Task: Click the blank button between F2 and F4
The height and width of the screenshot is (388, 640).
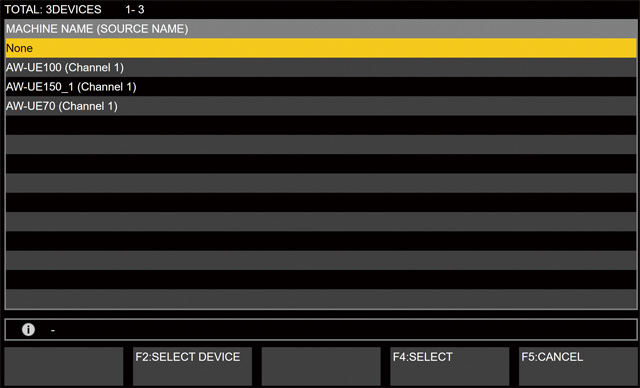Action: coord(321,366)
